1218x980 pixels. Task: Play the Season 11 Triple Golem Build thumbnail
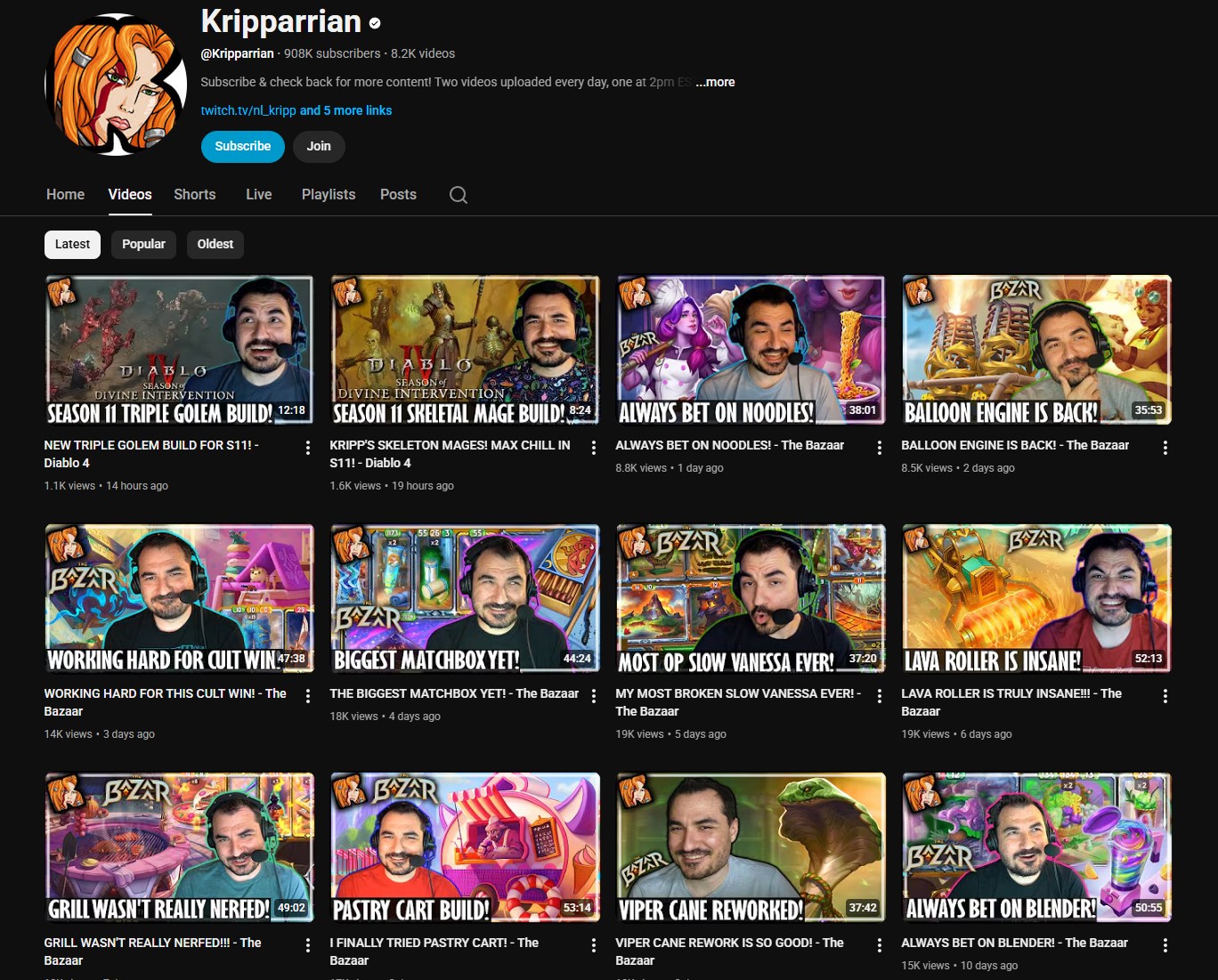click(x=179, y=351)
